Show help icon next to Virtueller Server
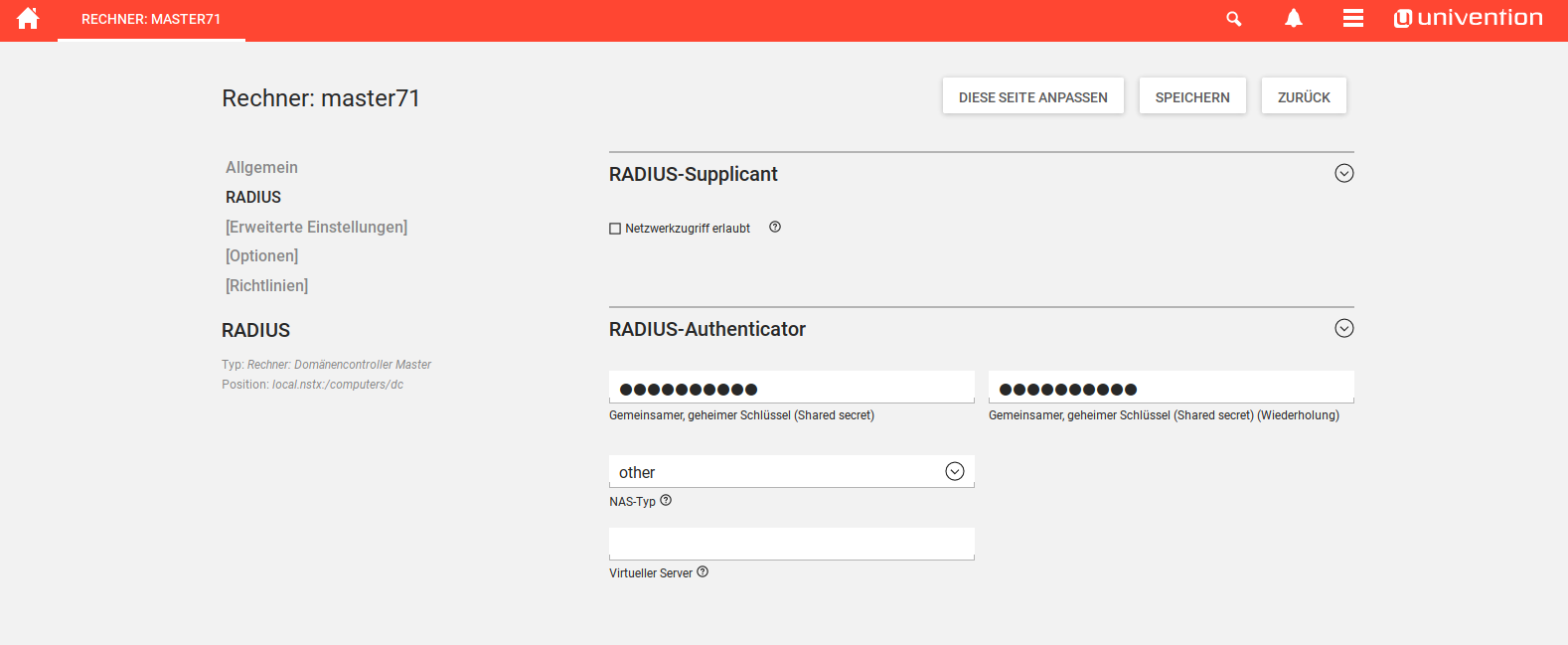 703,572
